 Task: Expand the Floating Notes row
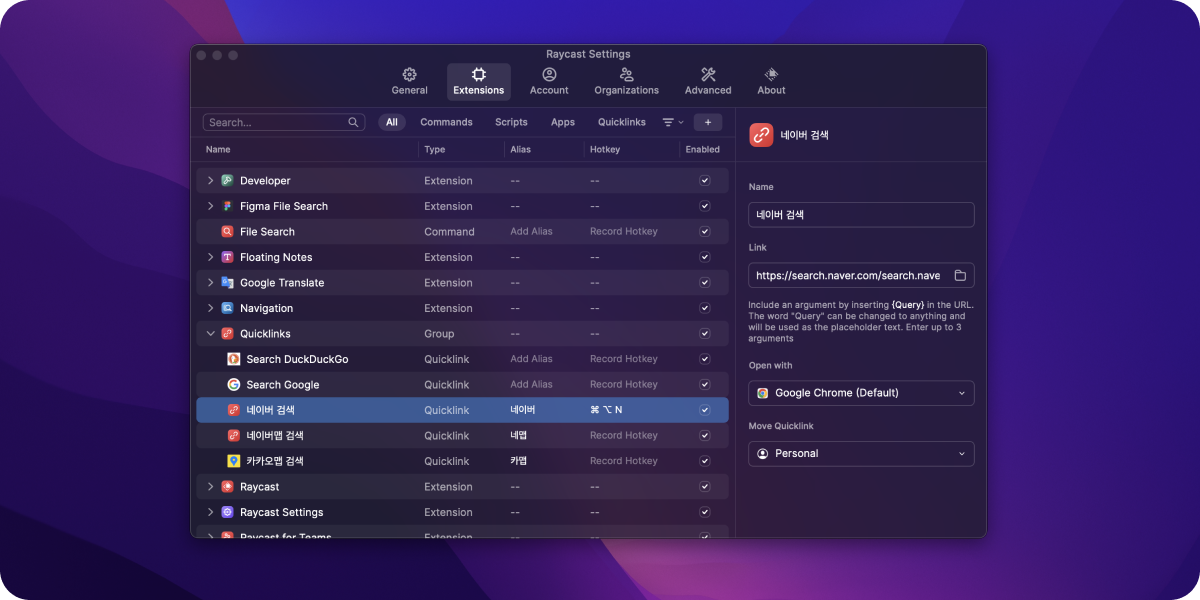(210, 257)
